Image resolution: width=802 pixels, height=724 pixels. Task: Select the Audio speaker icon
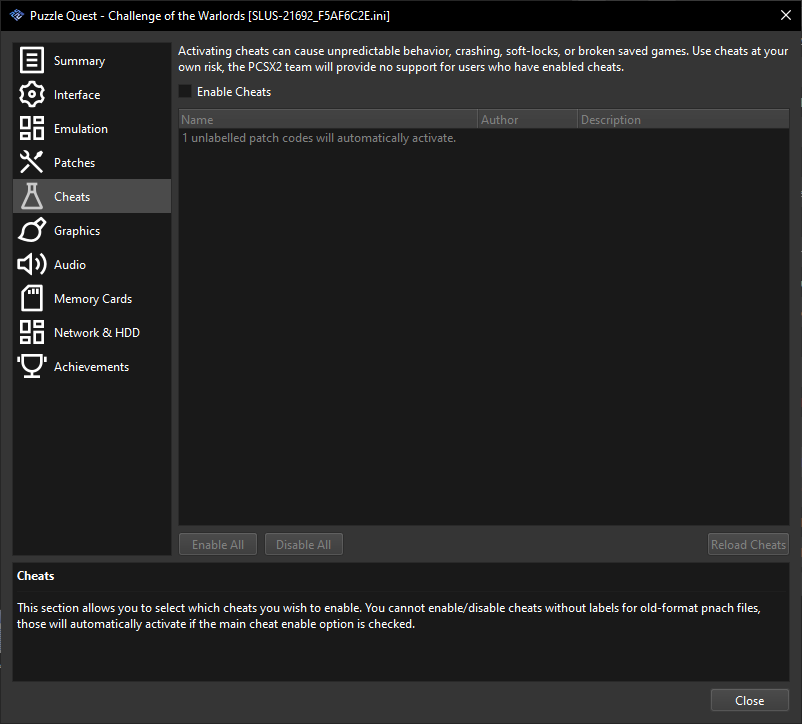(31, 264)
